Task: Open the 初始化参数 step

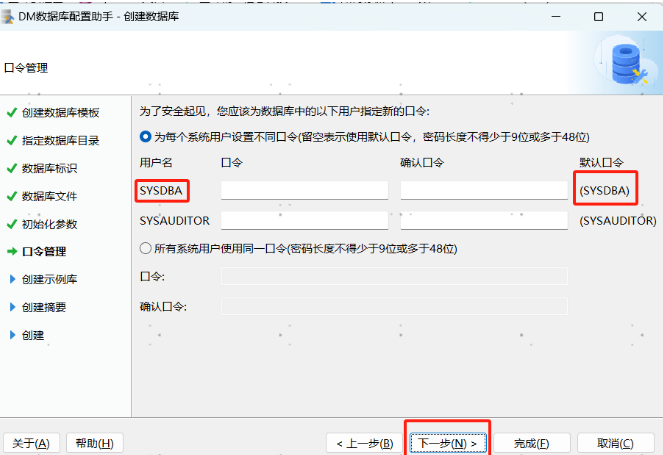Action: click(x=49, y=225)
